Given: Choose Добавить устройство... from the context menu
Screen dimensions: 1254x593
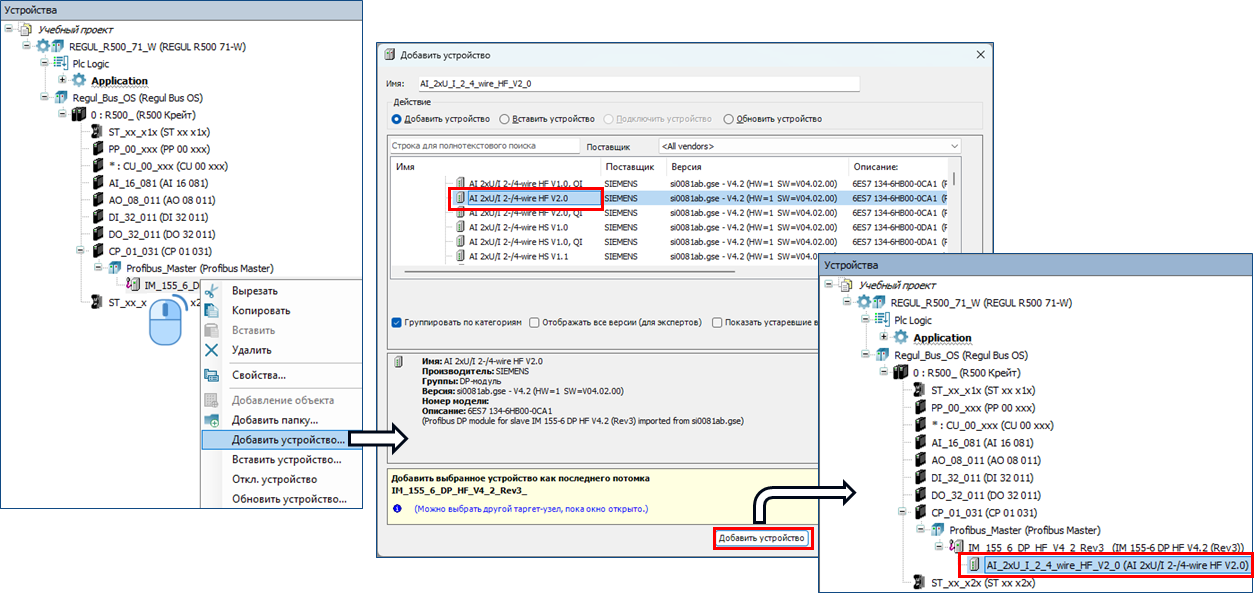Looking at the screenshot, I should coord(288,439).
